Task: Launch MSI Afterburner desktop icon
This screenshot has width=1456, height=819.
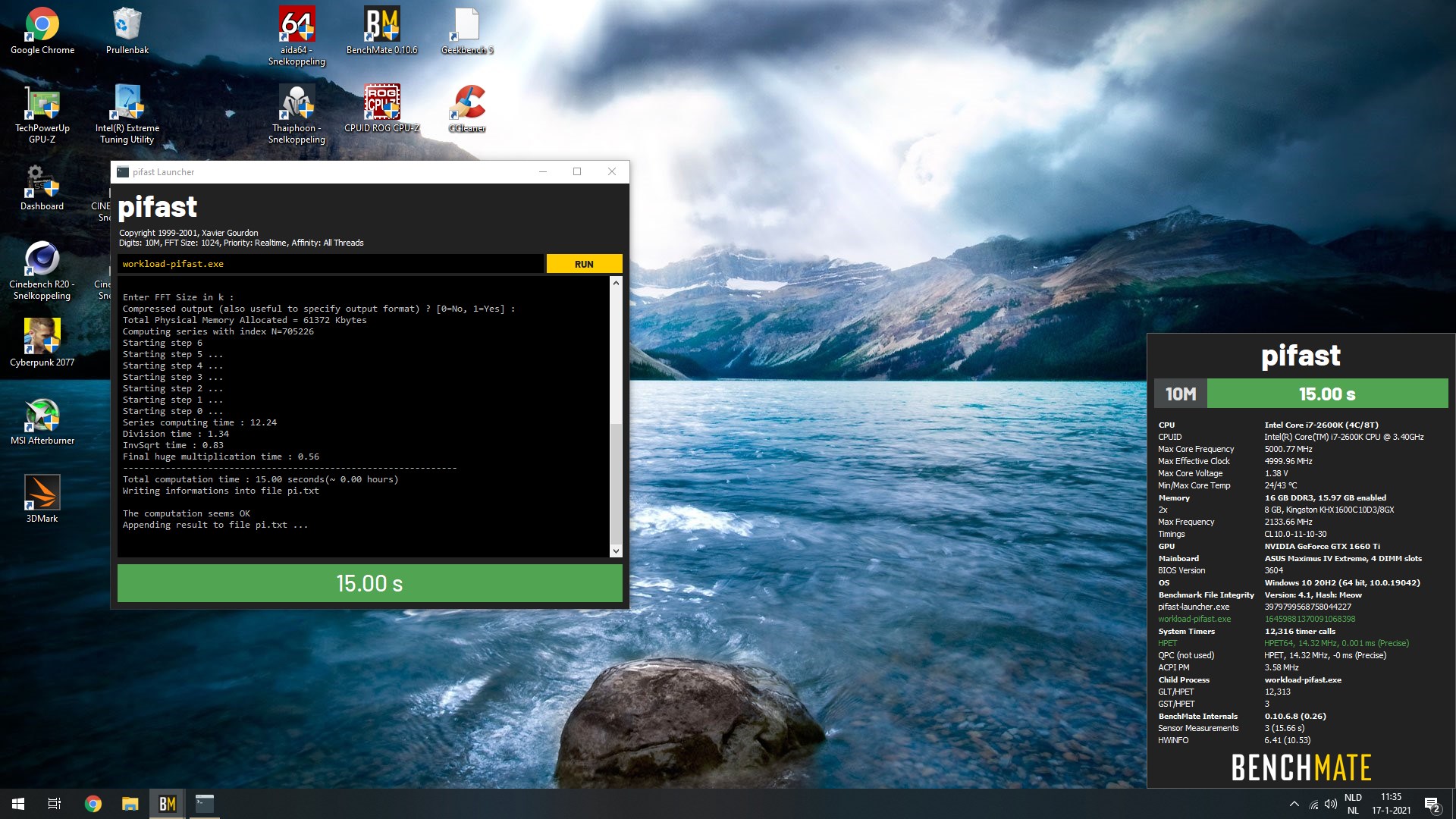Action: point(42,422)
